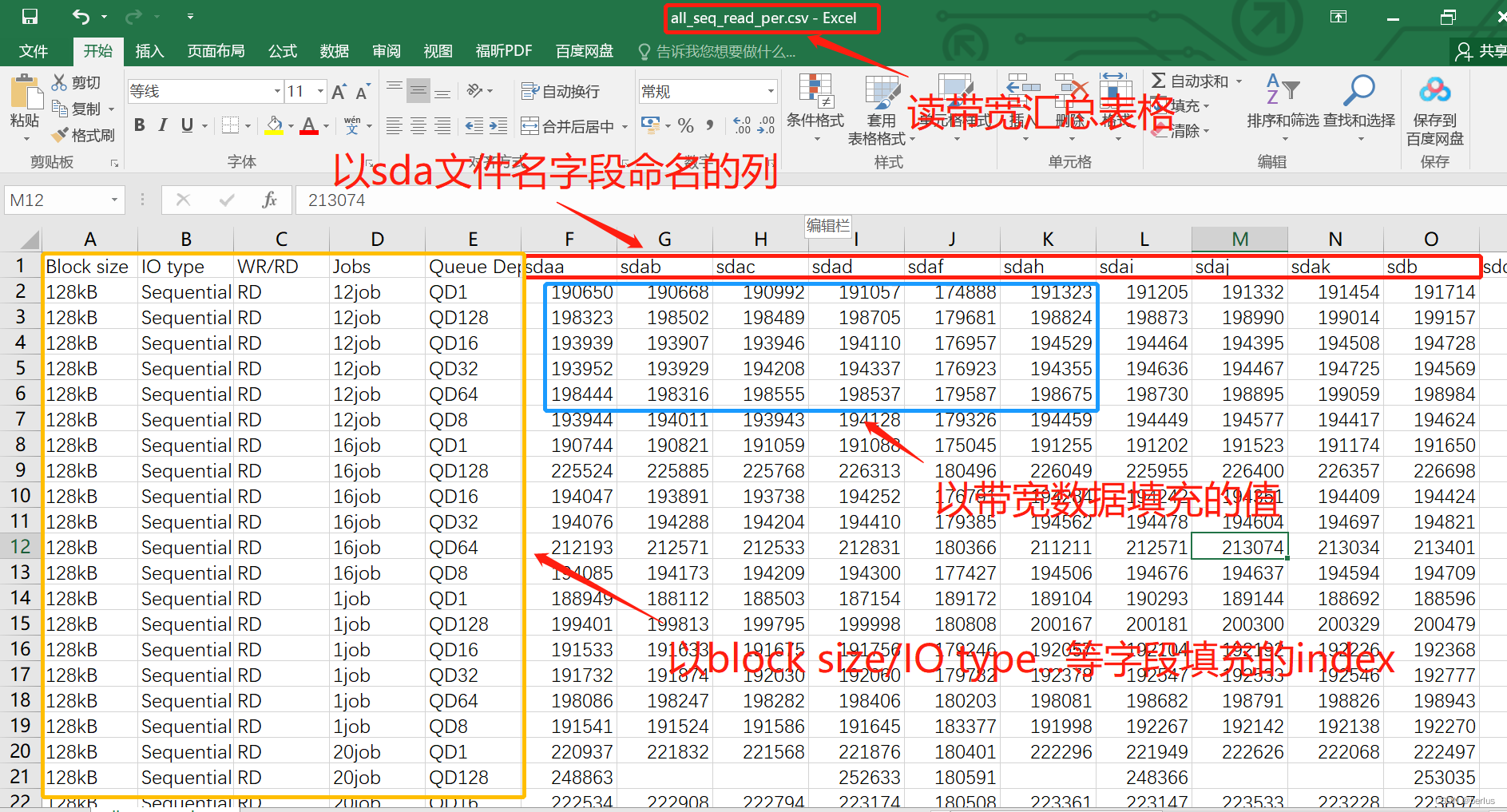Click the ribbon display options icon
Image resolution: width=1507 pixels, height=812 pixels.
1338,17
